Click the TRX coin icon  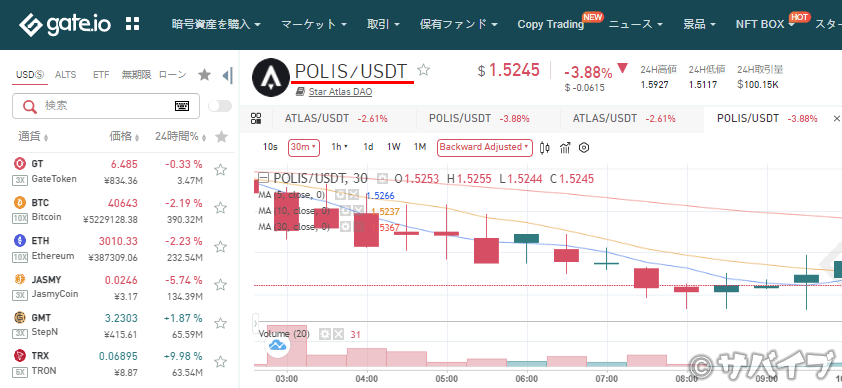tap(20, 355)
